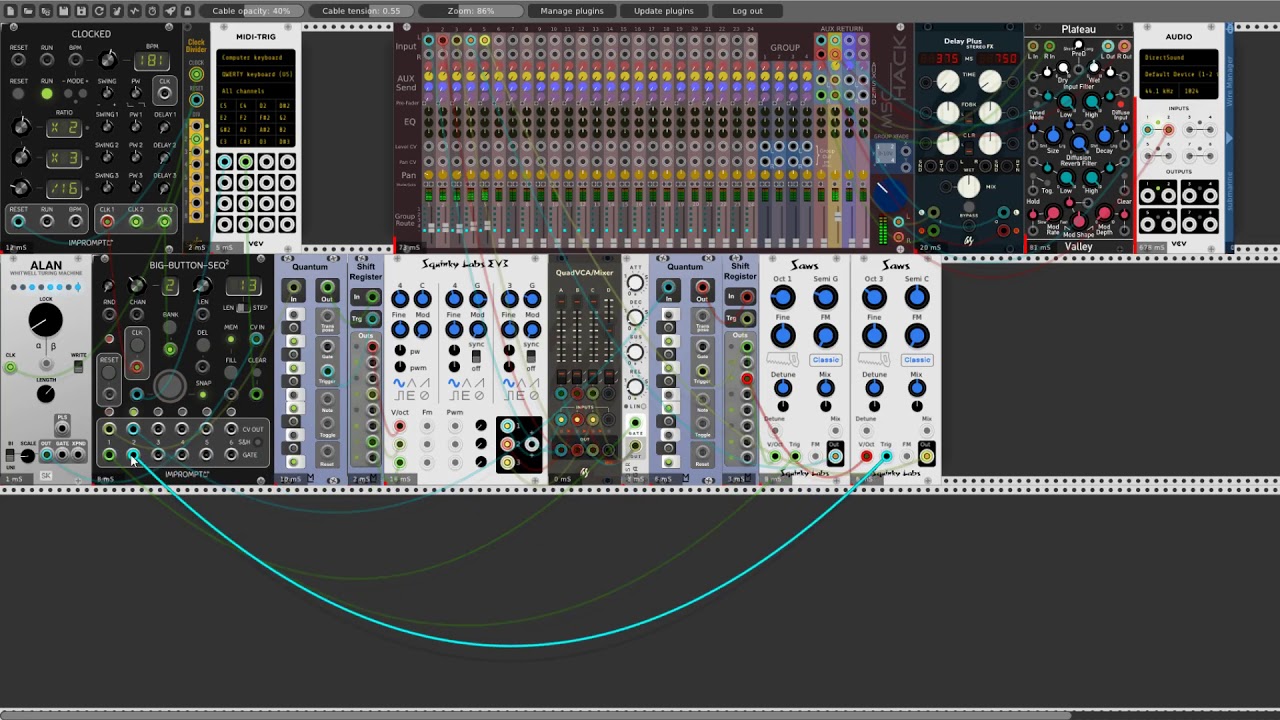
Task: Open Audio module Default Device dropdown
Action: pos(1178,75)
